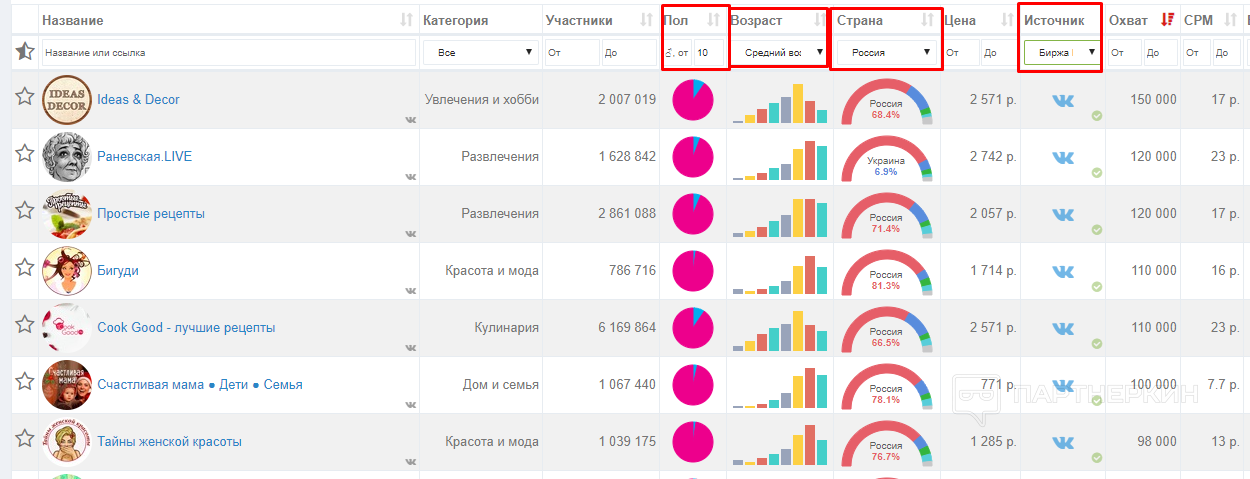Viewport: 1250px width, 479px height.
Task: Click sort arrows icon in Участники column
Action: pyautogui.click(x=647, y=20)
